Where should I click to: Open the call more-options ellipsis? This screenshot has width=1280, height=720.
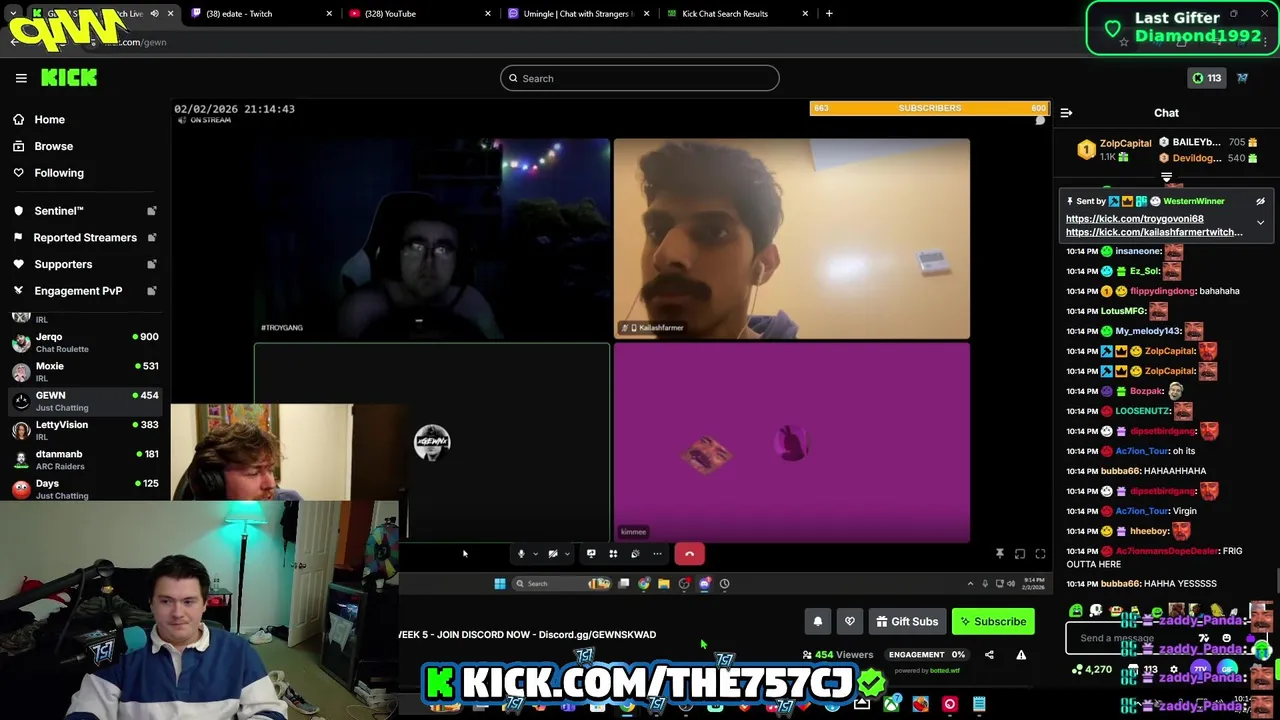(x=657, y=554)
